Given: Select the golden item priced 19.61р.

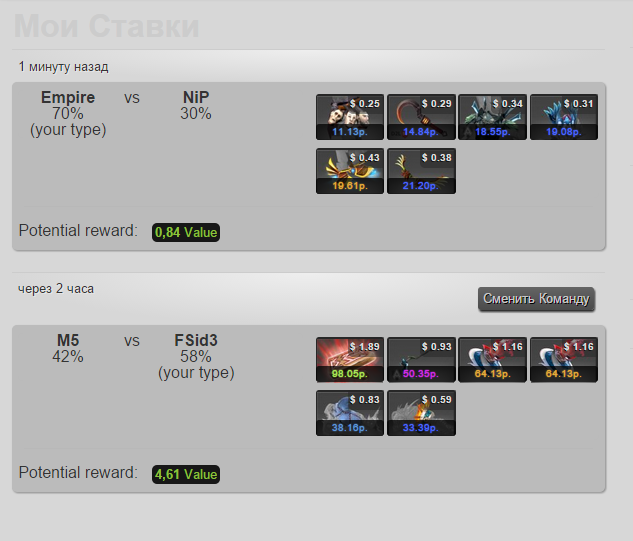Looking at the screenshot, I should (350, 171).
